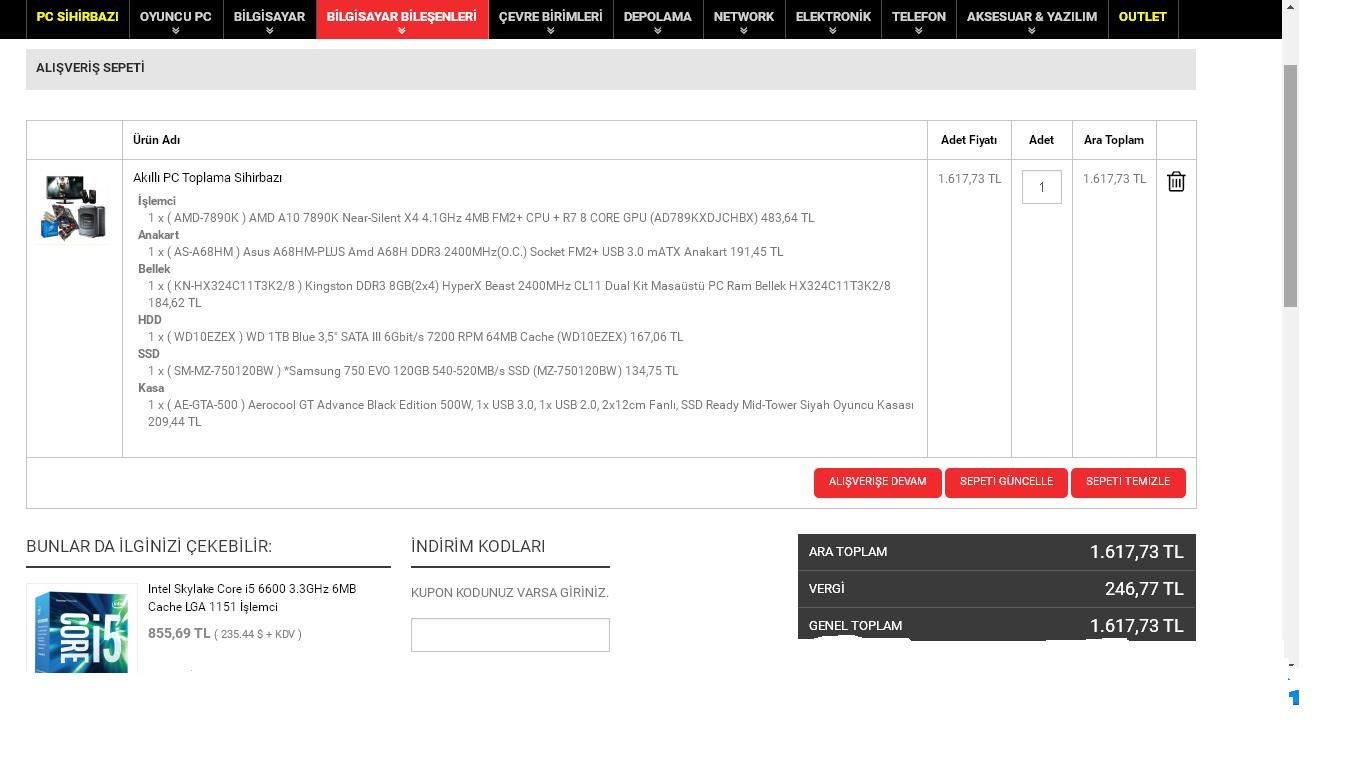Open the DEPOLAMA menu
1360x768 pixels.
(658, 17)
